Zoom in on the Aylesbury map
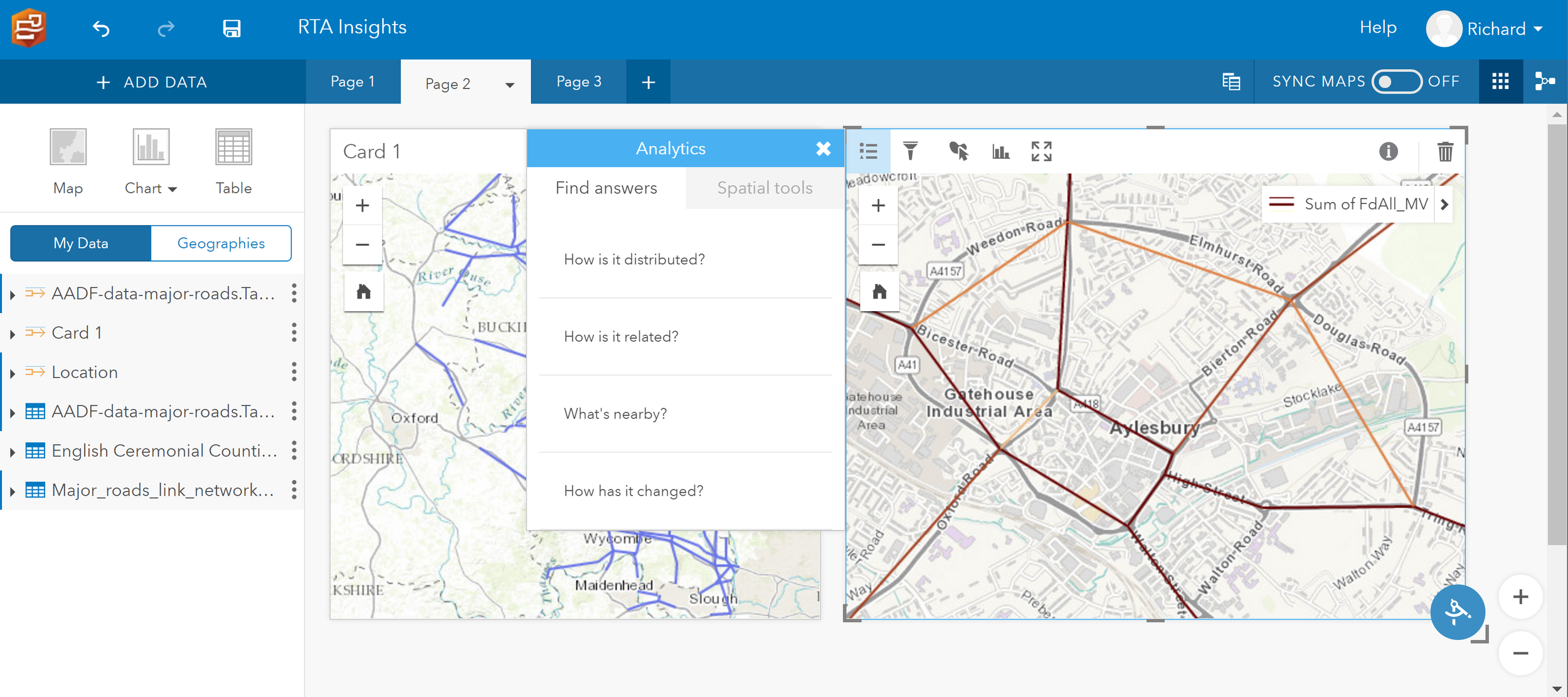Screen dimensions: 1568x697 tap(878, 205)
